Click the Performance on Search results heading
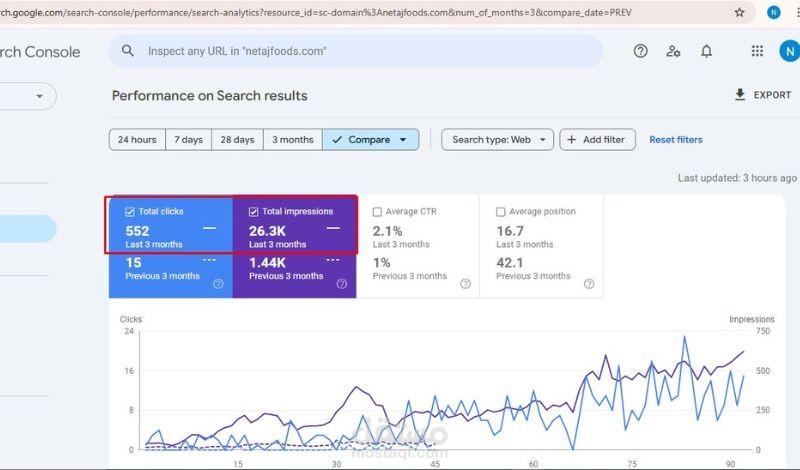800x470 pixels. (x=209, y=95)
